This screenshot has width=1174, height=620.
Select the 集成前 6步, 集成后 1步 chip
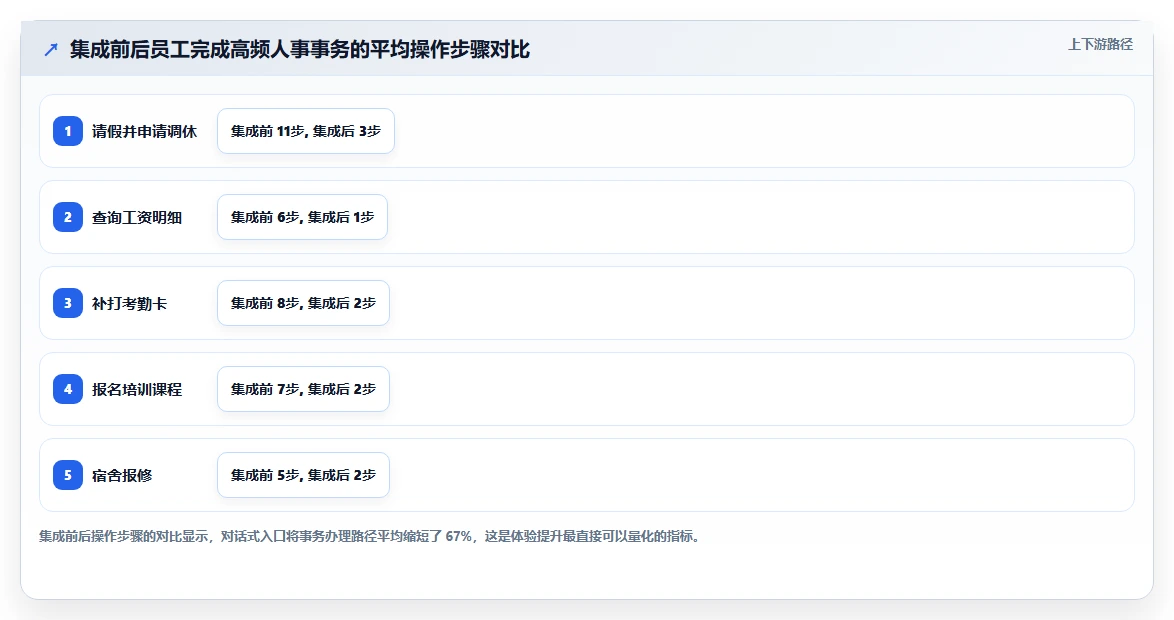tap(302, 217)
